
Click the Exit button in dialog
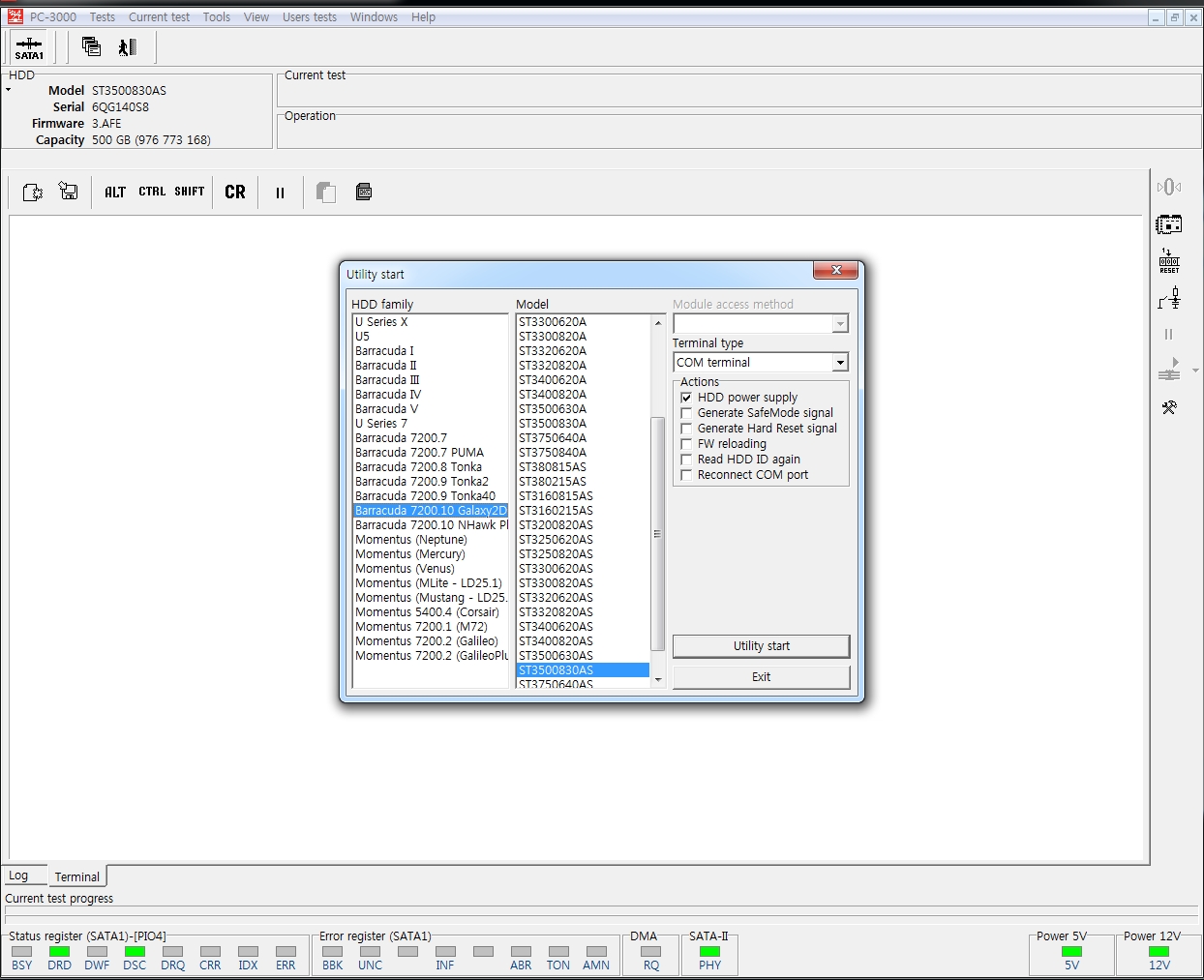click(761, 677)
